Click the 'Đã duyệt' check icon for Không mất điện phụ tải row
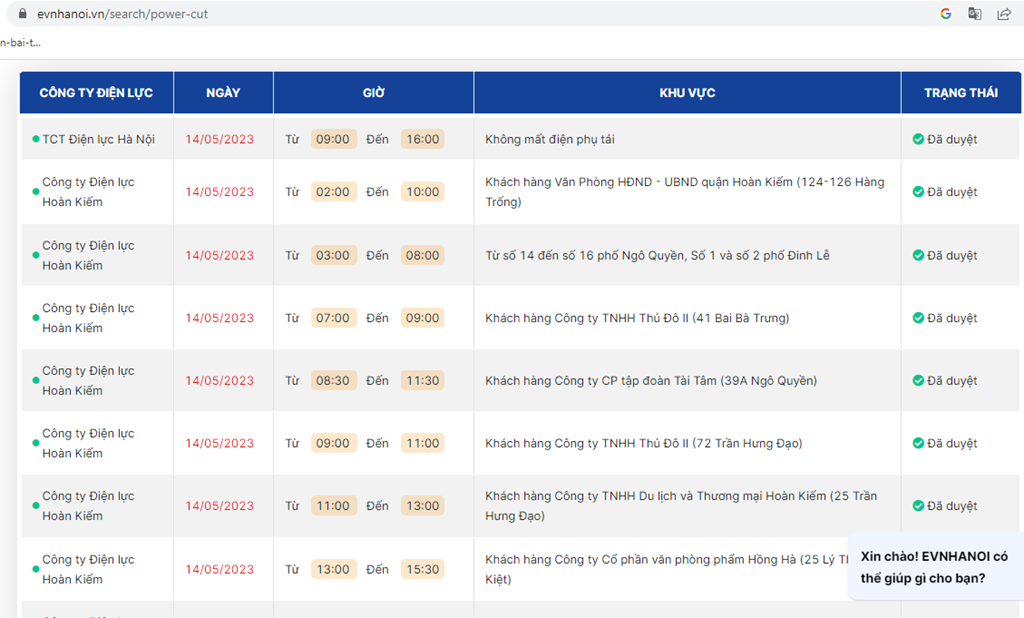The width and height of the screenshot is (1024, 618). click(x=918, y=139)
